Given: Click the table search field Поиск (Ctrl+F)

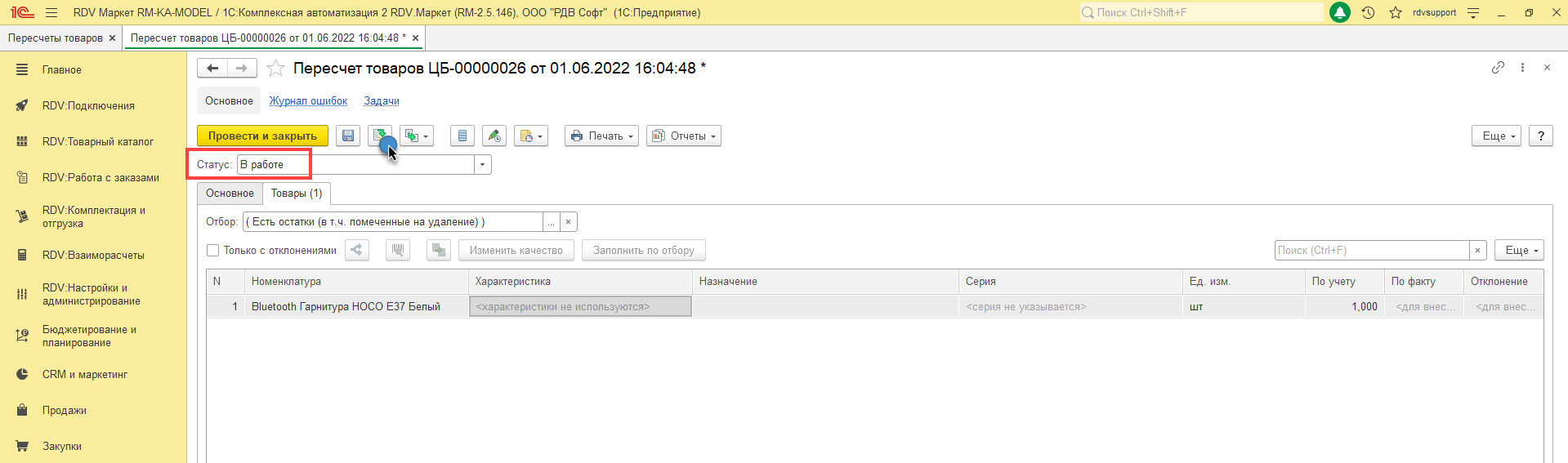Looking at the screenshot, I should coord(1372,251).
